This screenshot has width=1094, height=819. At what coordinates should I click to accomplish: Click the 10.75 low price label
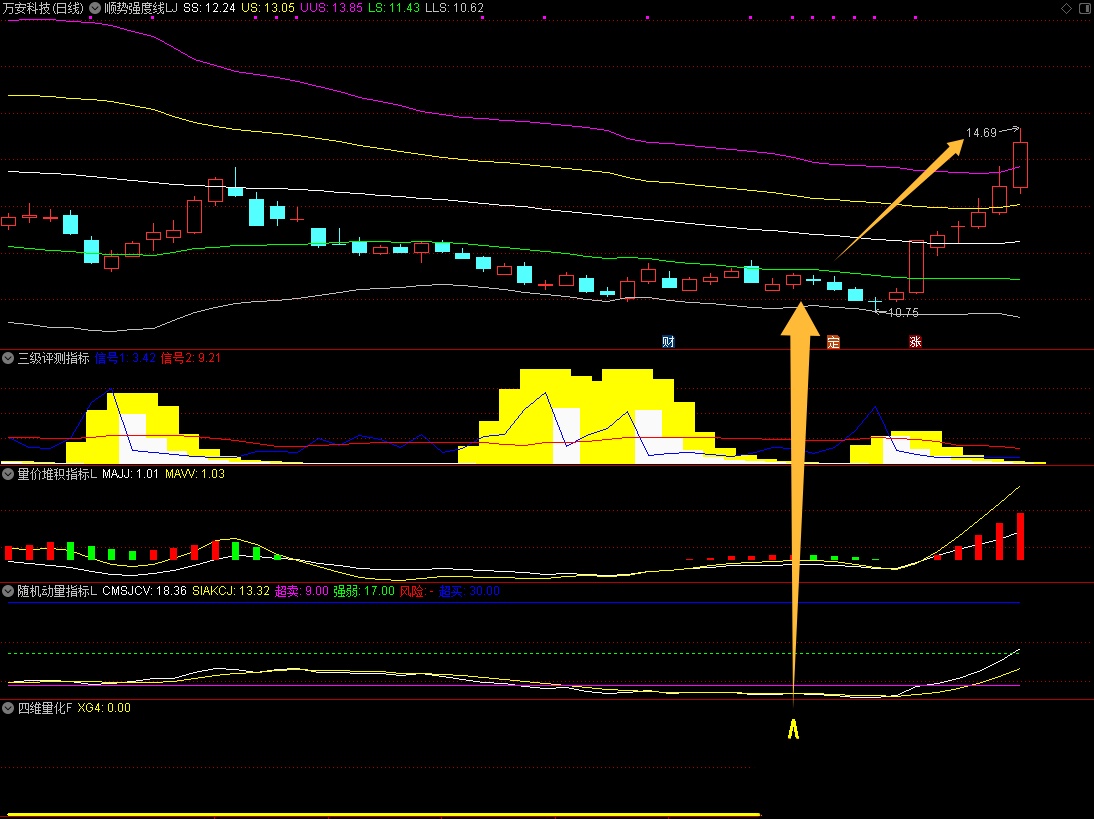[x=903, y=313]
